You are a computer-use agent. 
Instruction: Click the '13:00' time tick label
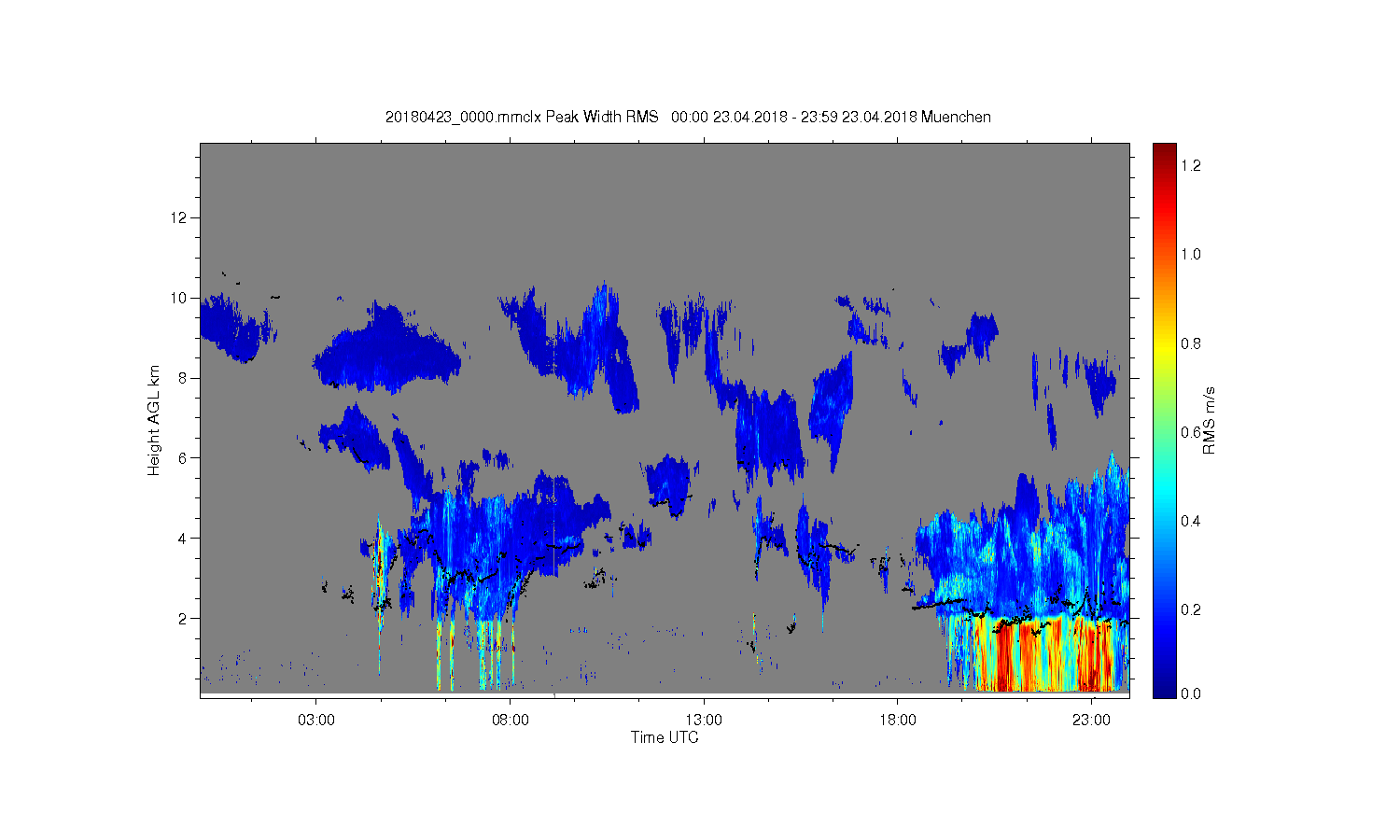pos(704,721)
